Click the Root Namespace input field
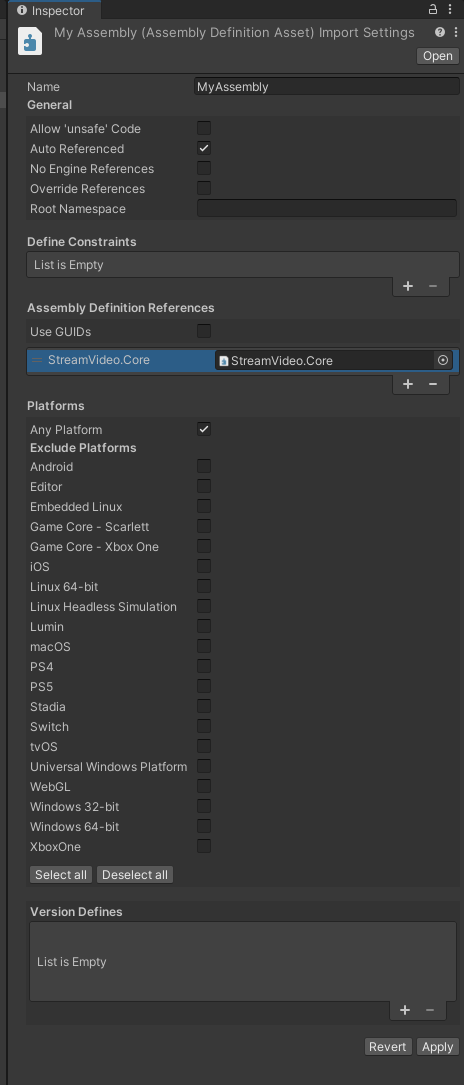This screenshot has width=464, height=1085. click(x=326, y=208)
